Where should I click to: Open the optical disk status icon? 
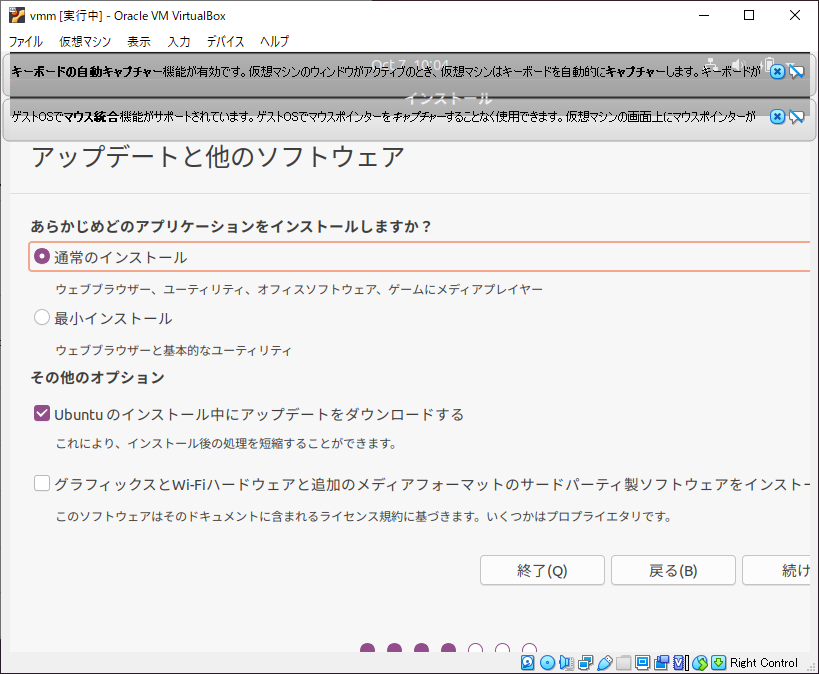click(x=547, y=663)
